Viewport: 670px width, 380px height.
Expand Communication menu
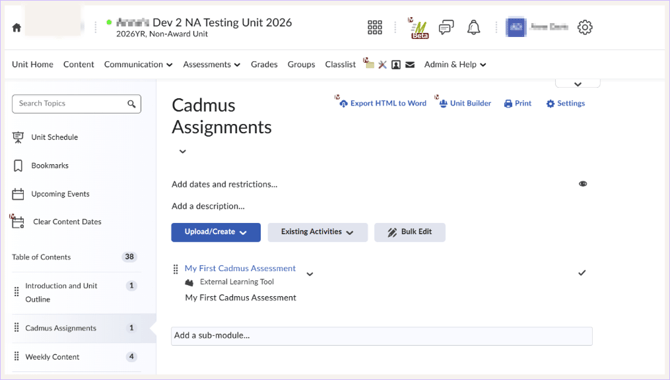138,65
